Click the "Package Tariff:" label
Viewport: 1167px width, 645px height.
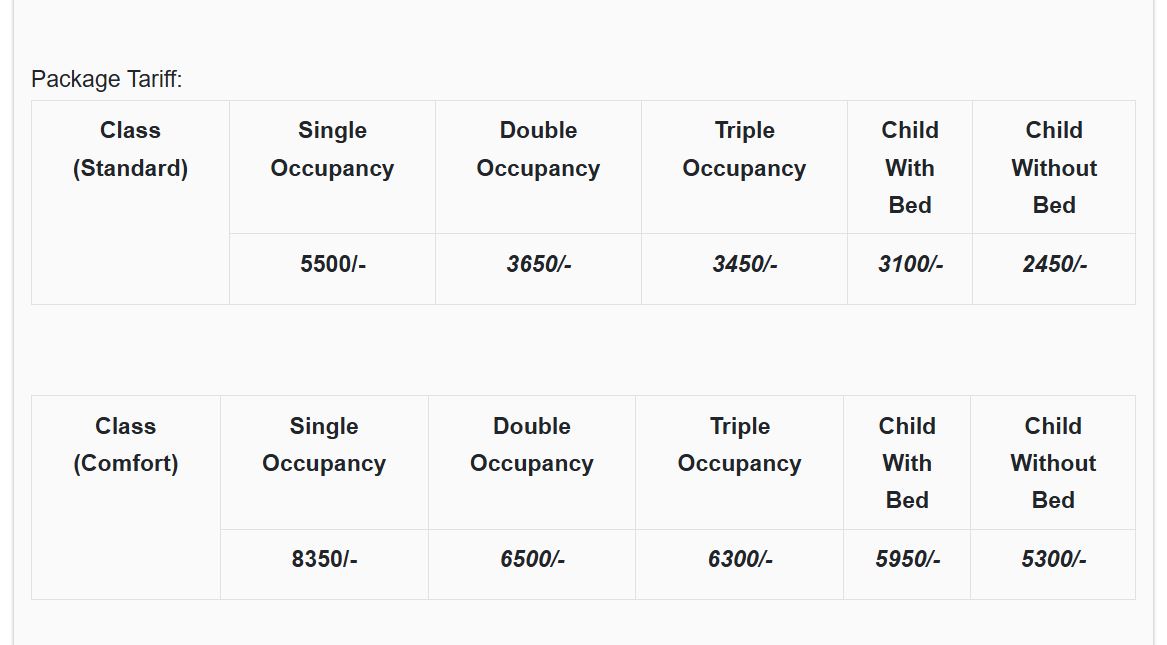[107, 80]
